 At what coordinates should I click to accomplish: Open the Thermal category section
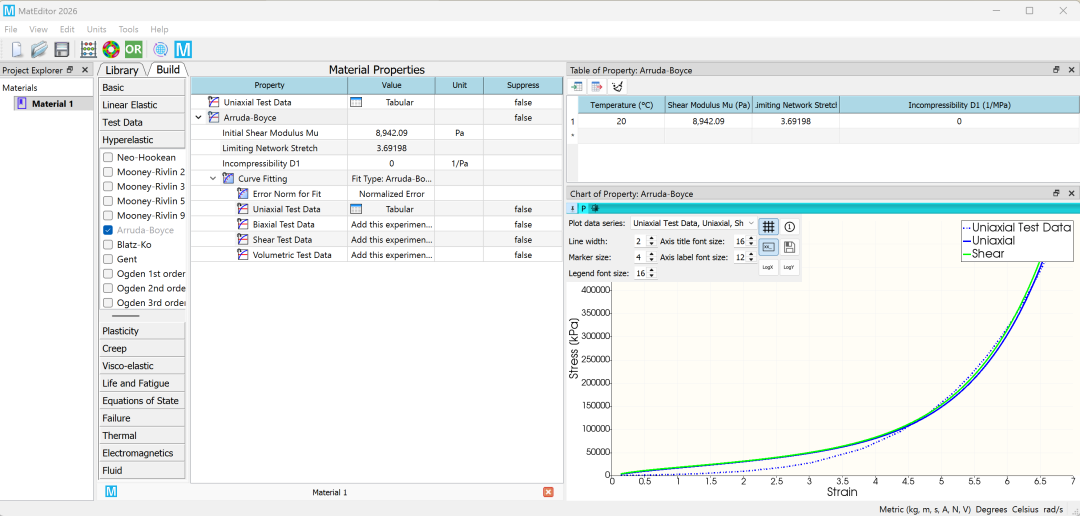tap(142, 435)
